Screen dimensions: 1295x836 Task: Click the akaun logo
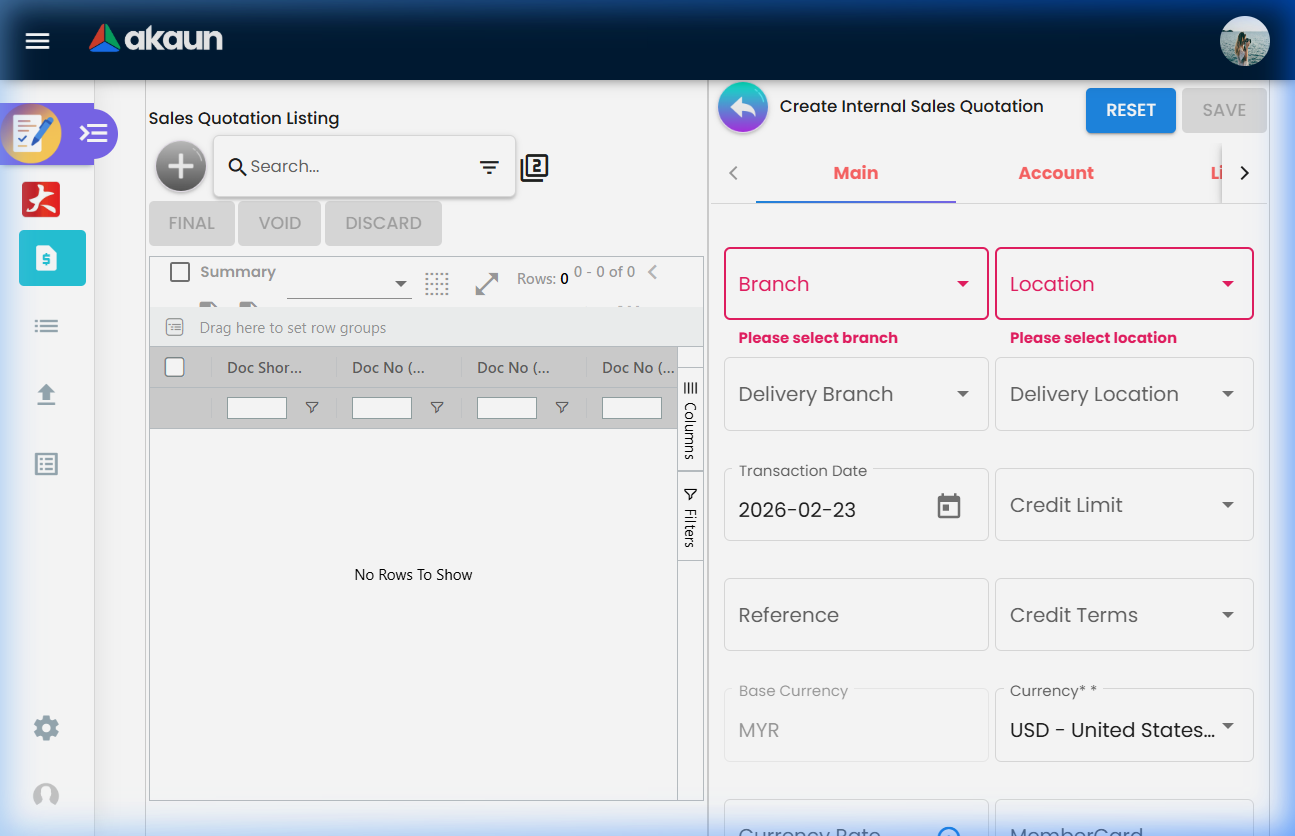coord(155,39)
